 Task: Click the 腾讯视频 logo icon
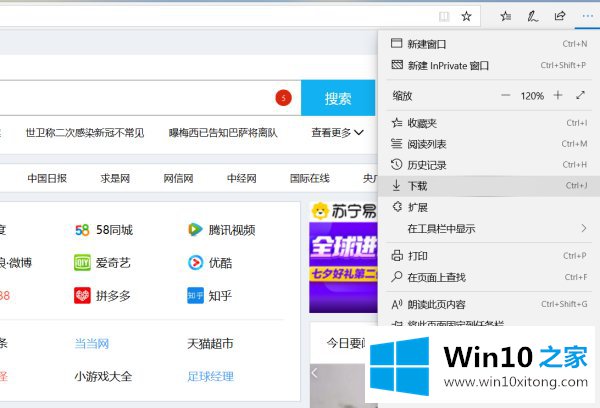tap(195, 230)
